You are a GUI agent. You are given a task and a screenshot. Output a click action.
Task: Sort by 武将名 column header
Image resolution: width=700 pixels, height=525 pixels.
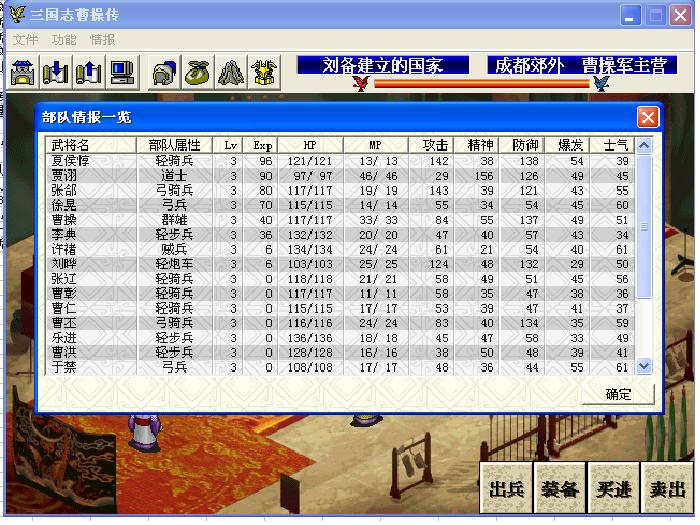coord(91,145)
